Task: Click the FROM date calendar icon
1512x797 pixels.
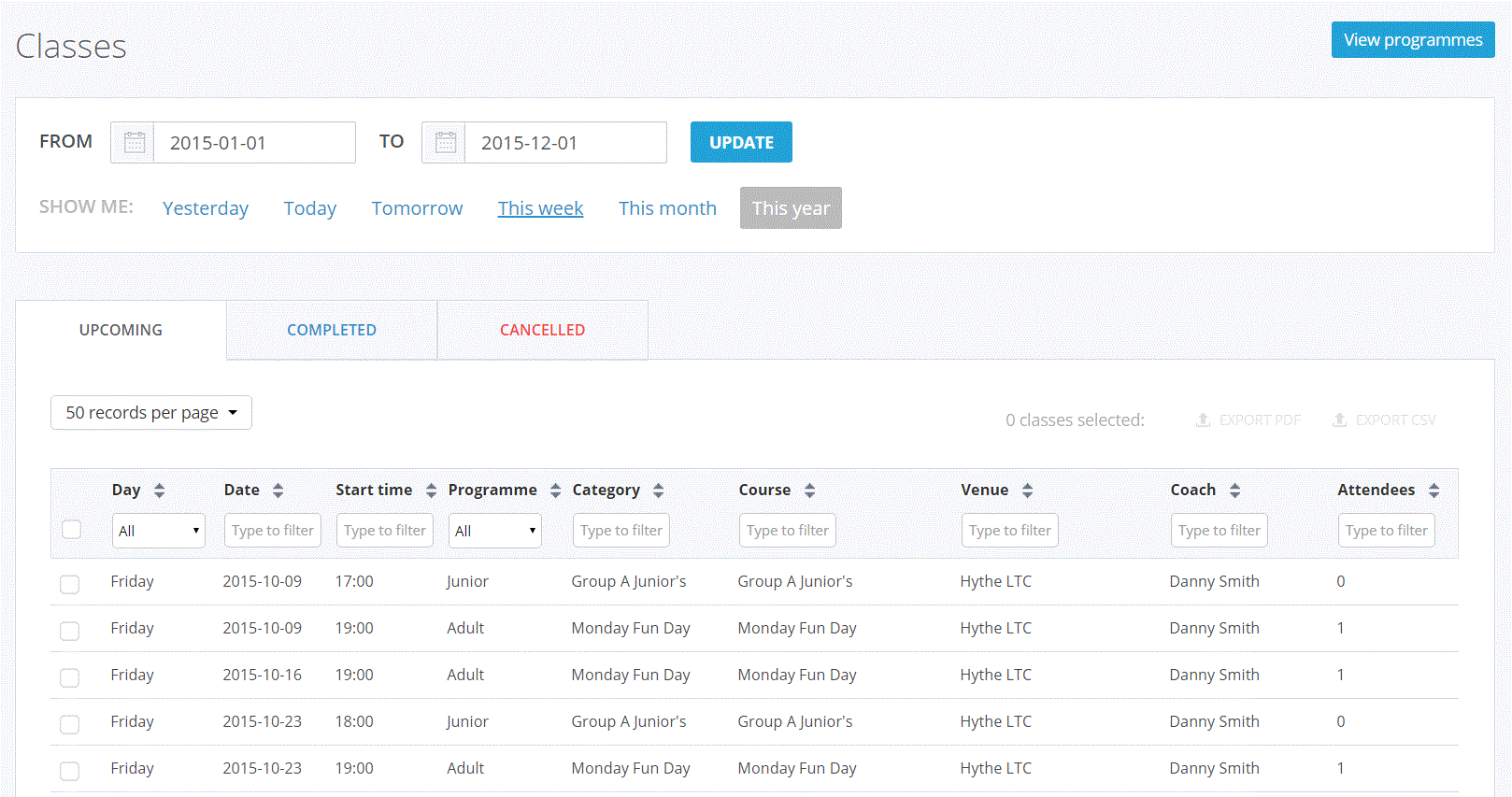Action: (134, 143)
